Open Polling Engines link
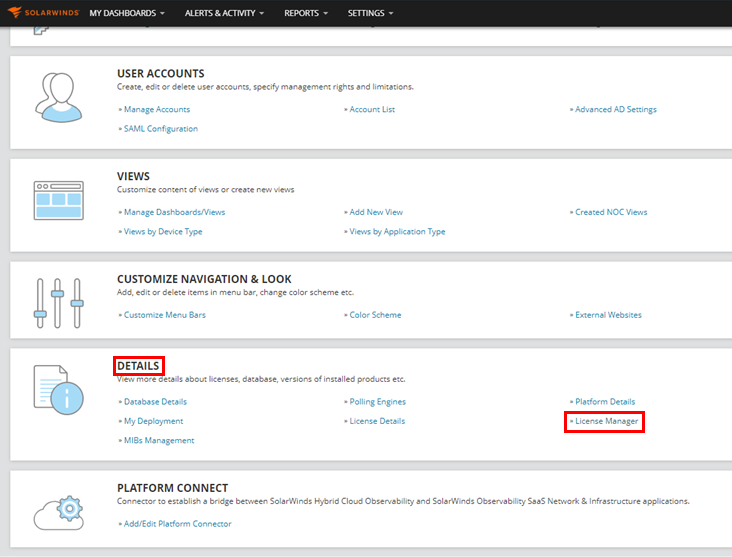The image size is (732, 557). pyautogui.click(x=377, y=402)
